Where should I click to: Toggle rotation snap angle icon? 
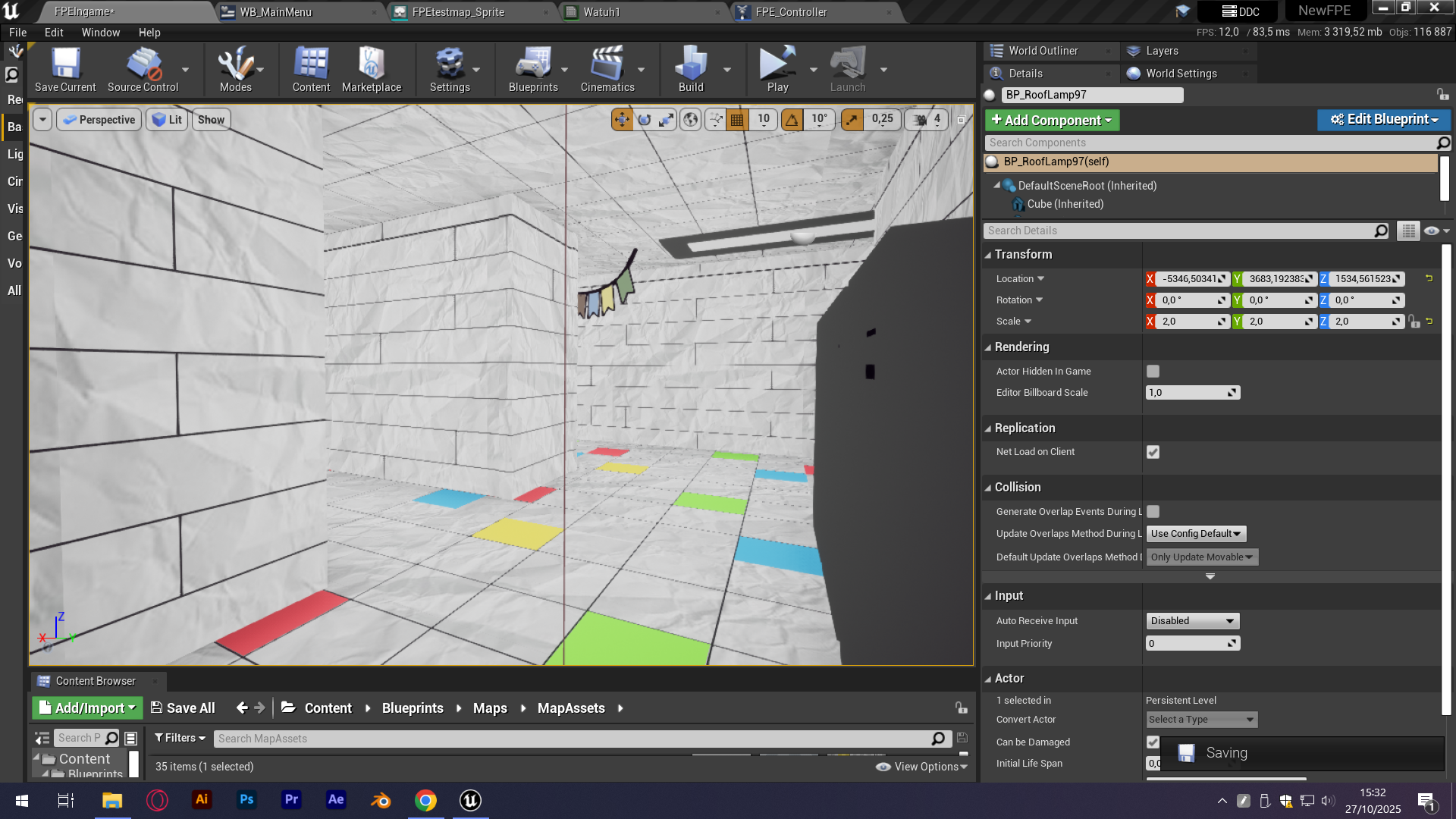click(792, 120)
